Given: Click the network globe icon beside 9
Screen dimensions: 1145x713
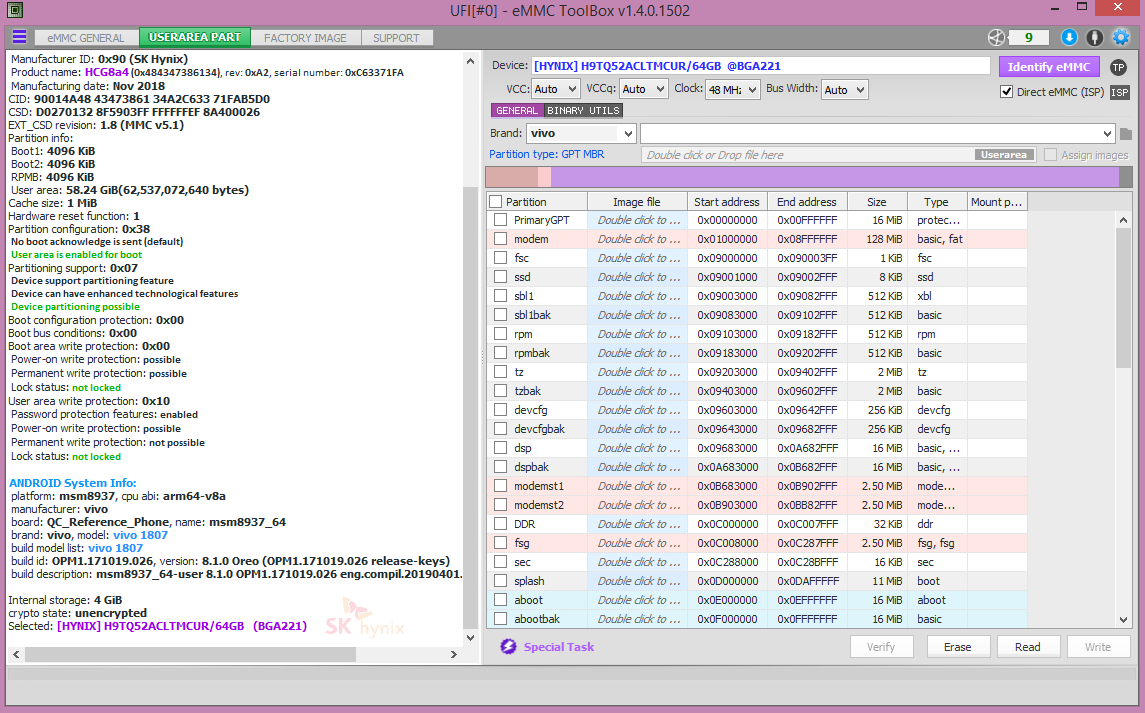Looking at the screenshot, I should (996, 37).
